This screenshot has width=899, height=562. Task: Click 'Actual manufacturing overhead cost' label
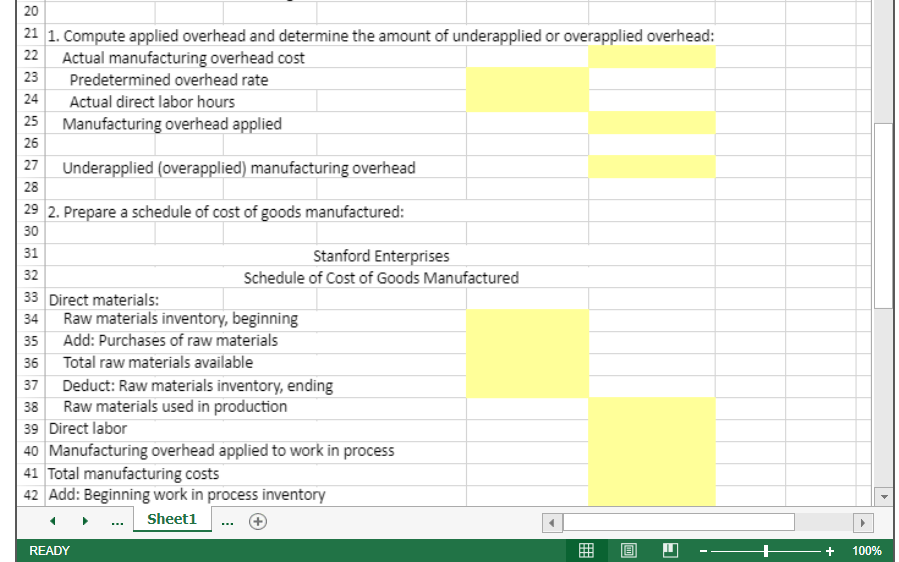pyautogui.click(x=183, y=58)
